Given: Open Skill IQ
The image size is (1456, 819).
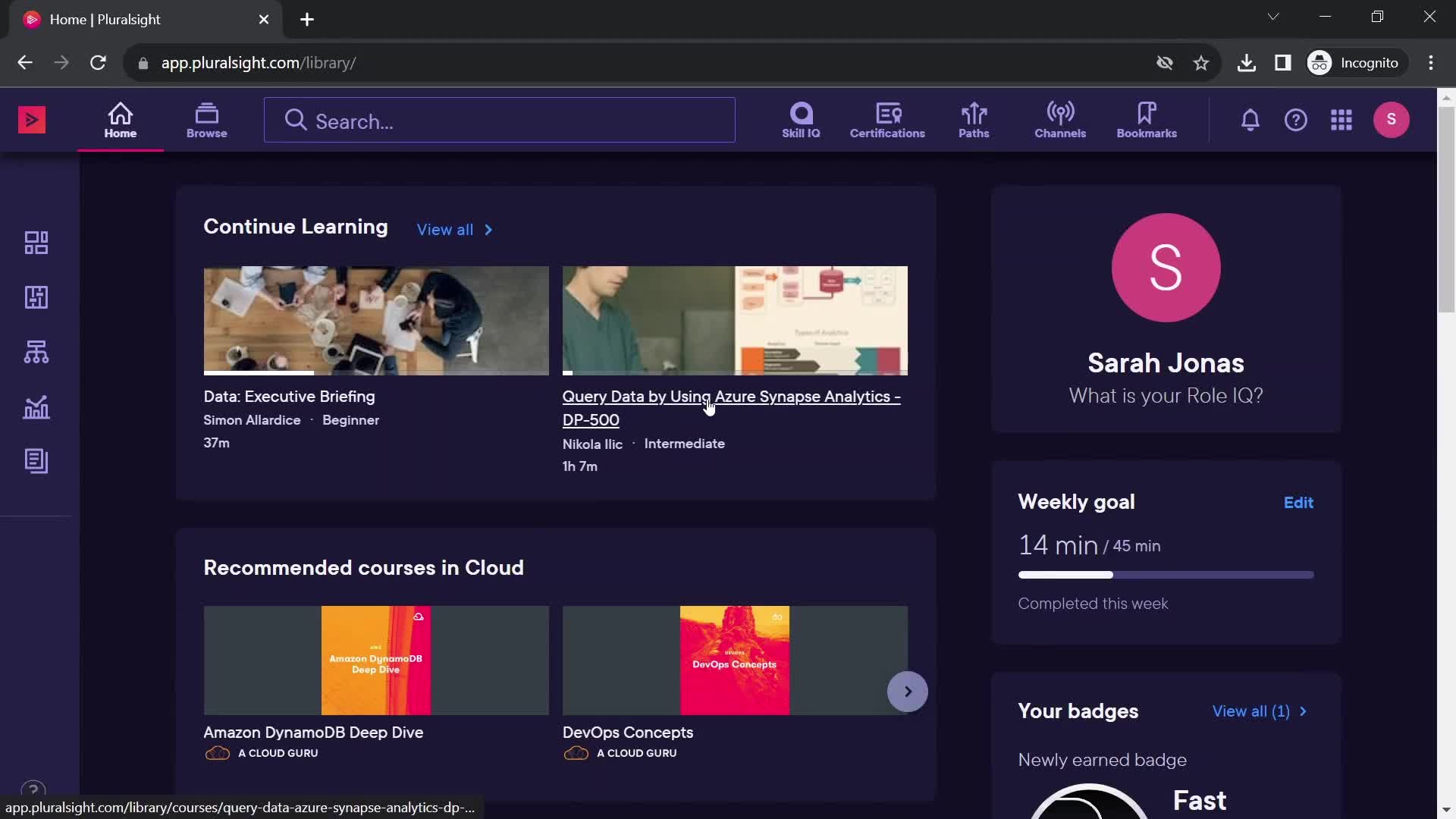Looking at the screenshot, I should pyautogui.click(x=801, y=120).
